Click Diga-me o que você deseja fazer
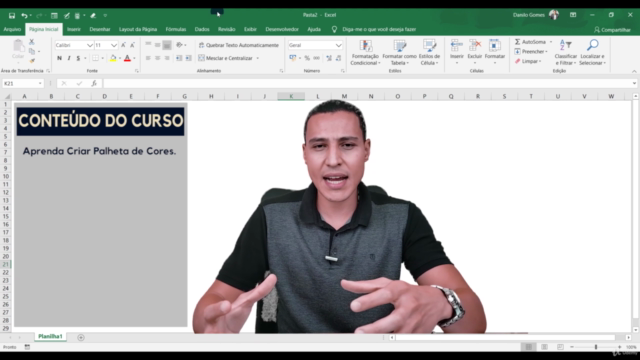The height and width of the screenshot is (360, 640). pos(379,29)
